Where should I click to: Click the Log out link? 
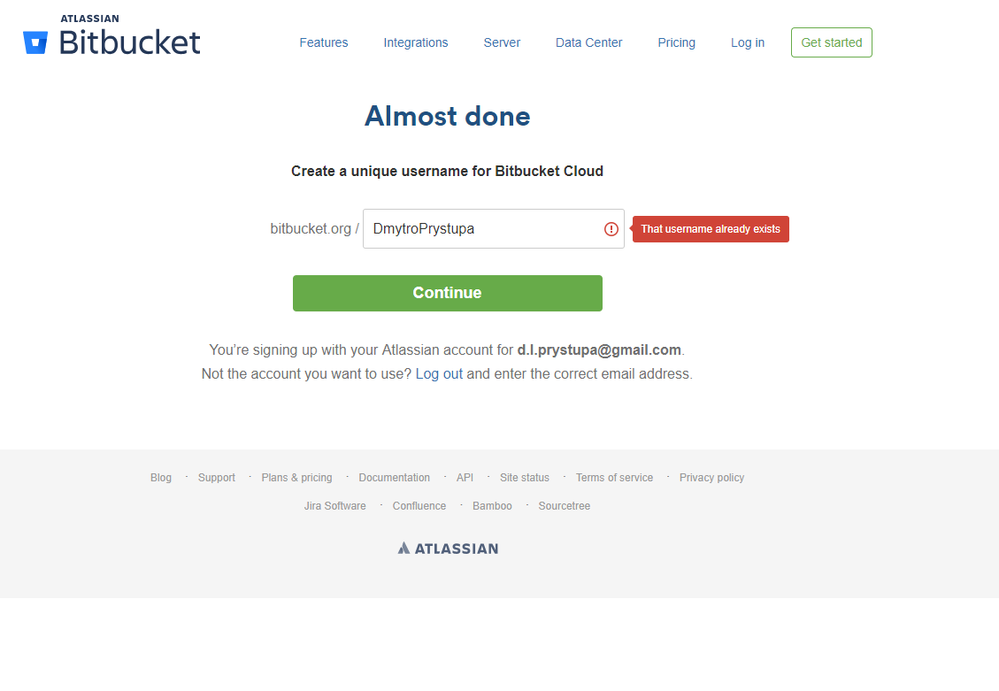pos(439,374)
